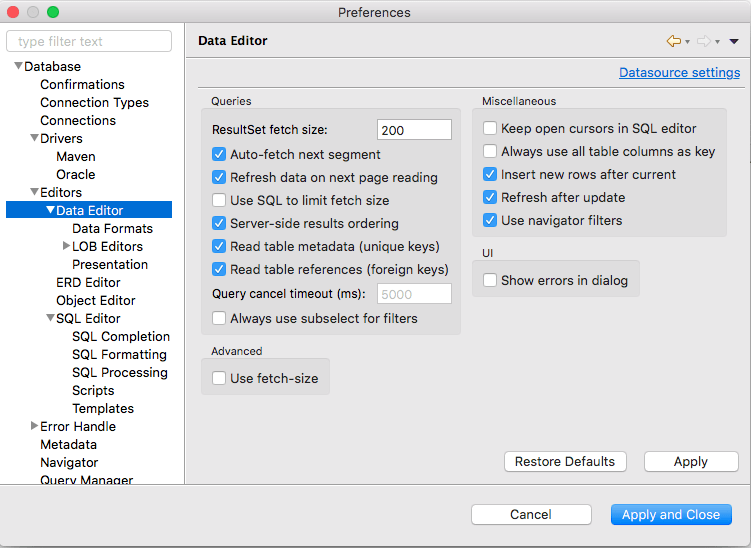Open the Datasource settings link
751x548 pixels.
(x=679, y=72)
